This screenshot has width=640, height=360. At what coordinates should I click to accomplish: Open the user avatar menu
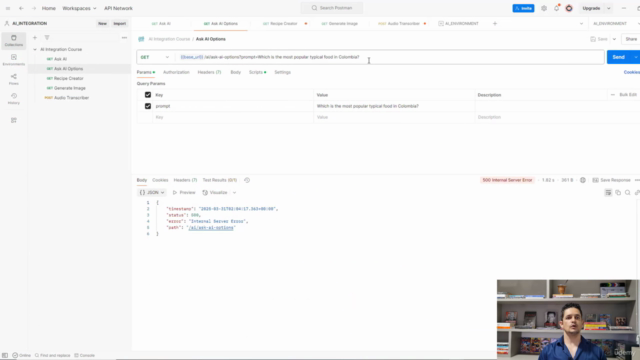point(569,8)
